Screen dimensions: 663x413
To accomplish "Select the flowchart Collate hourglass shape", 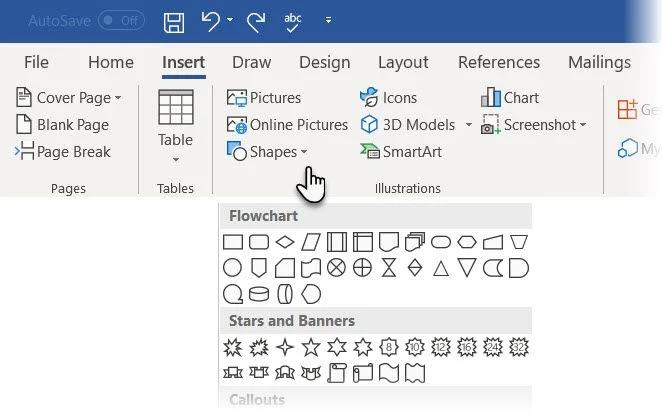I will (389, 268).
